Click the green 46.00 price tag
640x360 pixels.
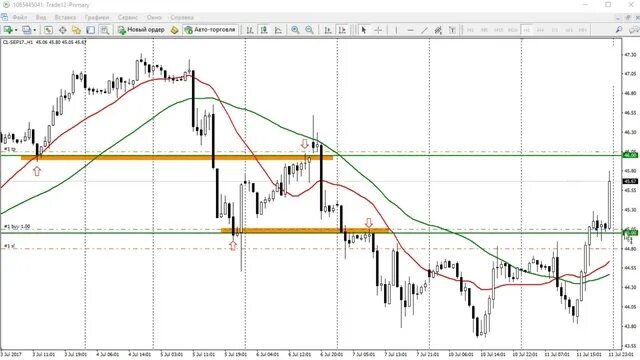pos(631,155)
